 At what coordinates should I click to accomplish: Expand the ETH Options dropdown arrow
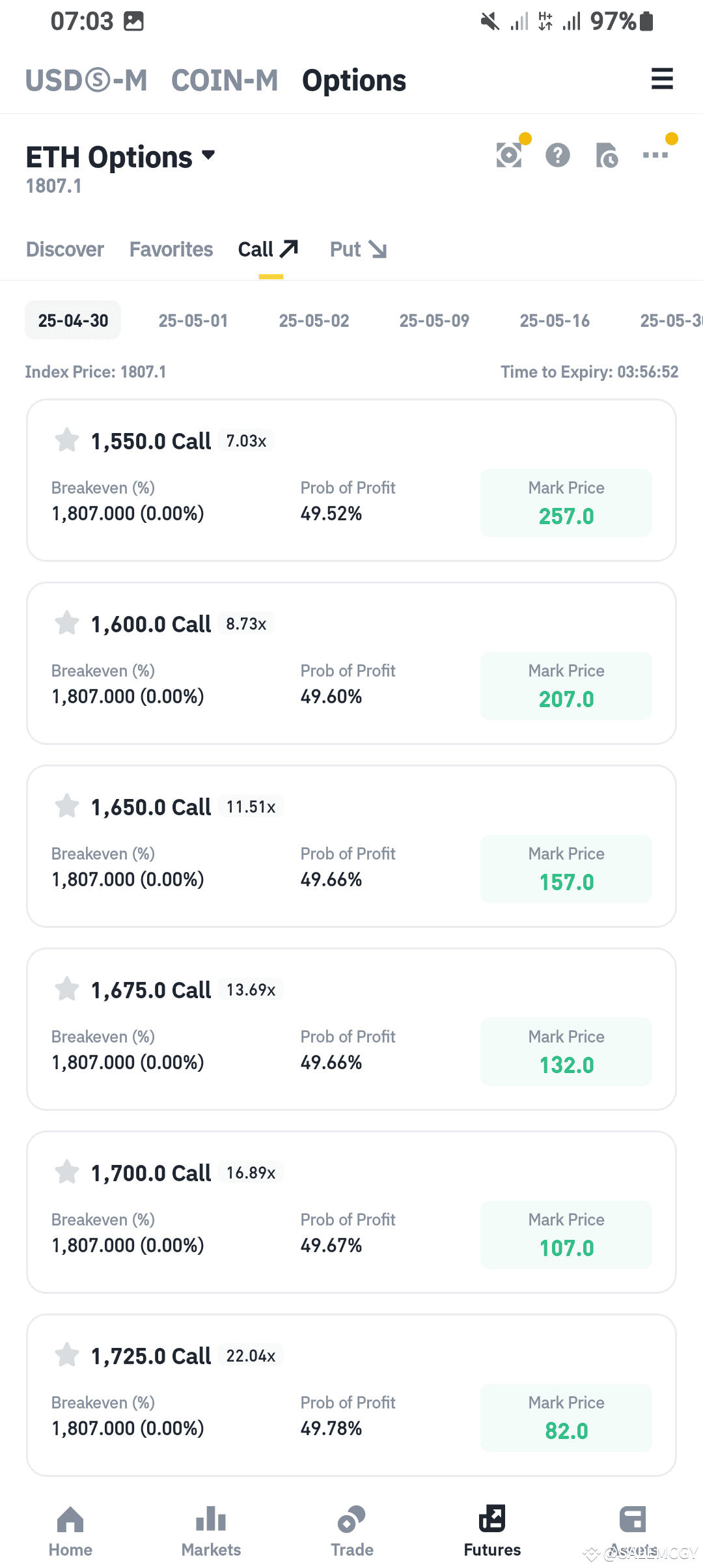pyautogui.click(x=208, y=155)
